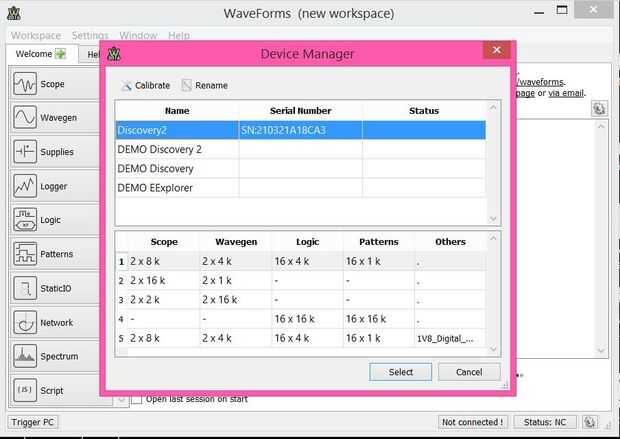Screen dimensions: 620x439
Task: Click the Cancel button
Action: (x=469, y=372)
